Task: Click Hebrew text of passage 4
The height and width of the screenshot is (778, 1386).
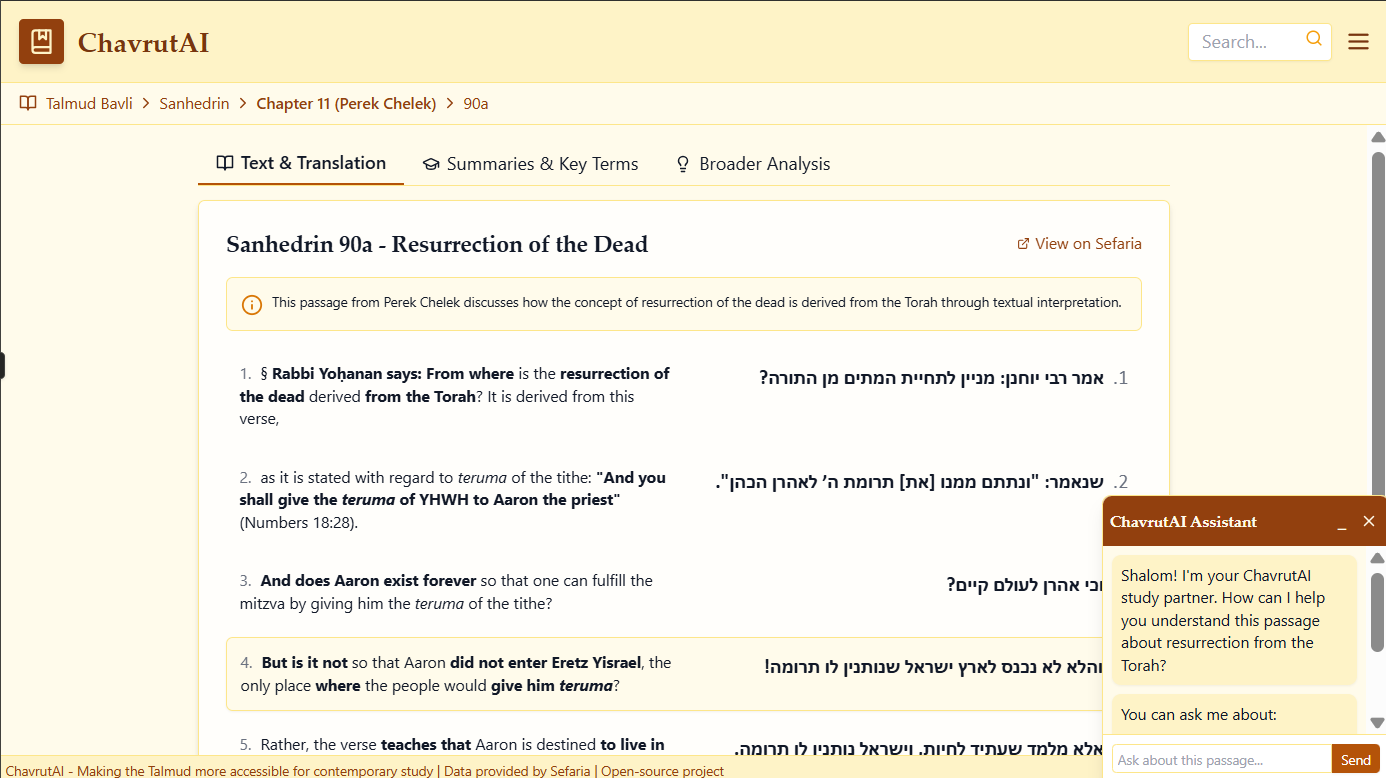Action: pos(934,667)
